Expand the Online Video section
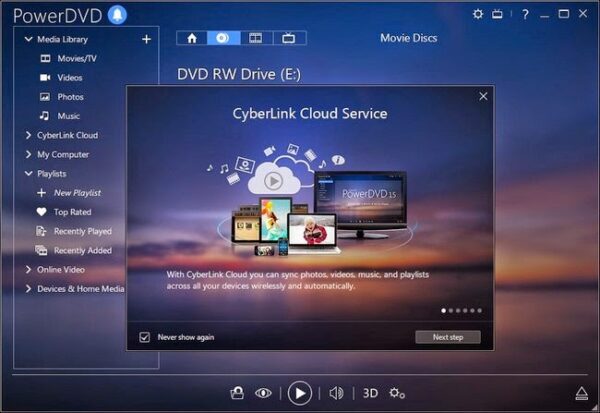This screenshot has height=413, width=600. (28, 269)
